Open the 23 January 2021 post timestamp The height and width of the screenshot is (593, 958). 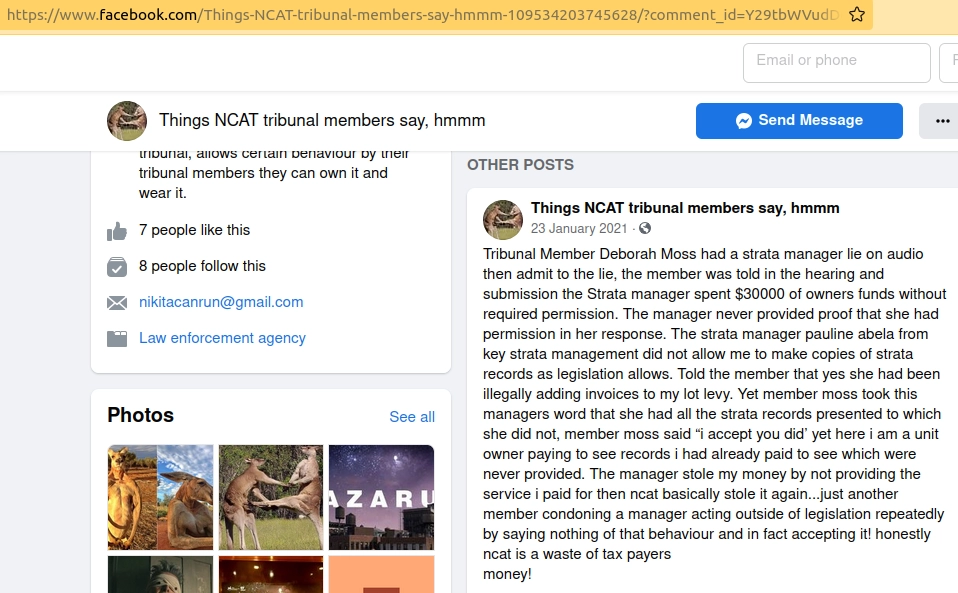[x=579, y=228]
